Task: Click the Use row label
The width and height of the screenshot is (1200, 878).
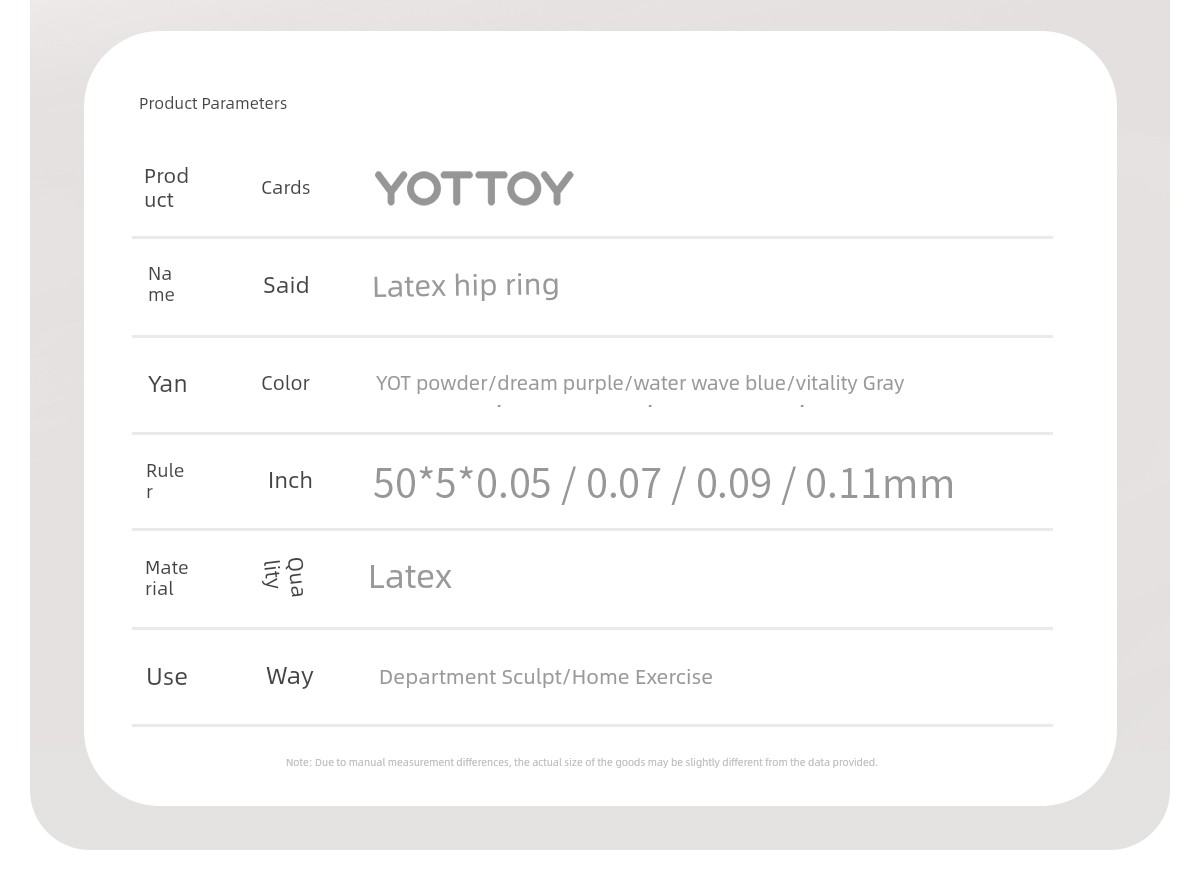Action: tap(167, 677)
